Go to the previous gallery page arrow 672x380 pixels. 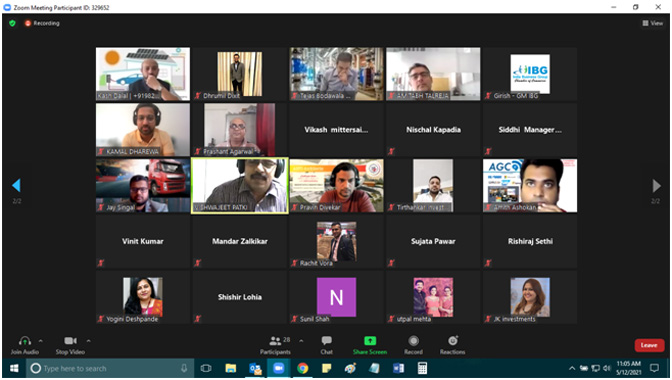click(16, 186)
